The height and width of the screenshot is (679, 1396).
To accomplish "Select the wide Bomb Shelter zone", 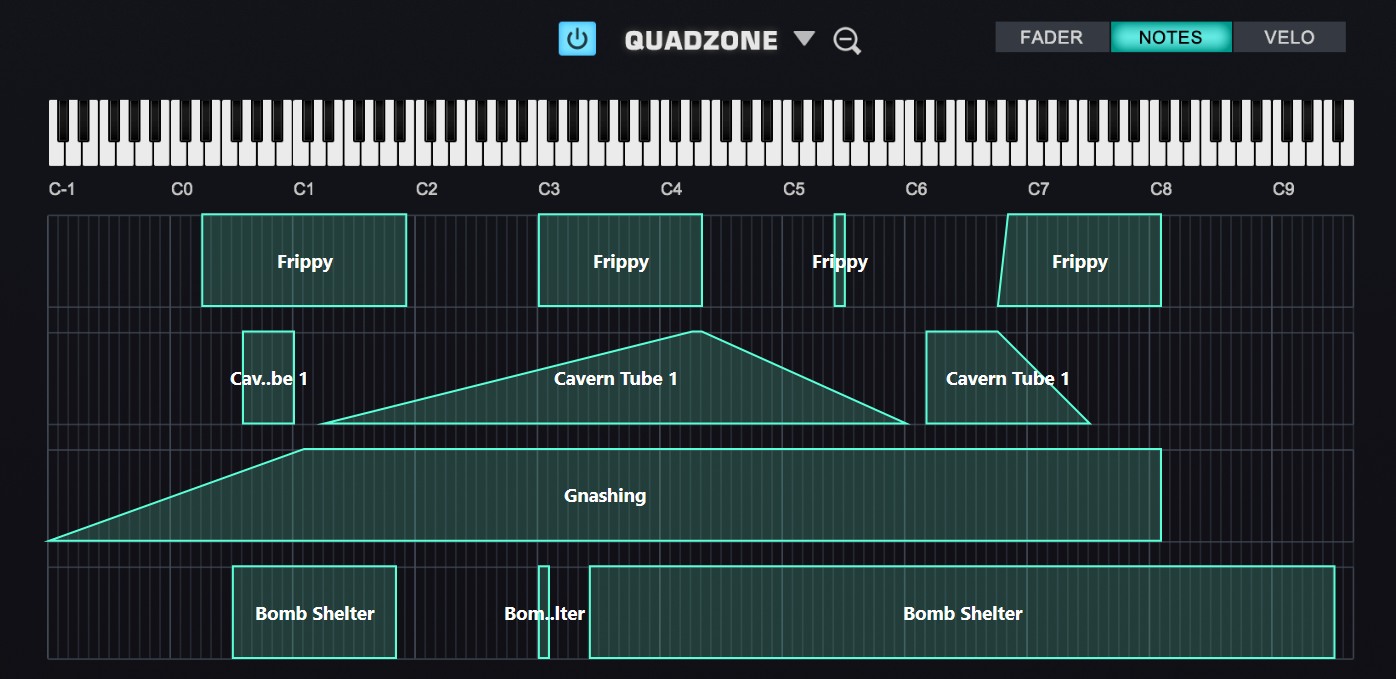I will (962, 613).
